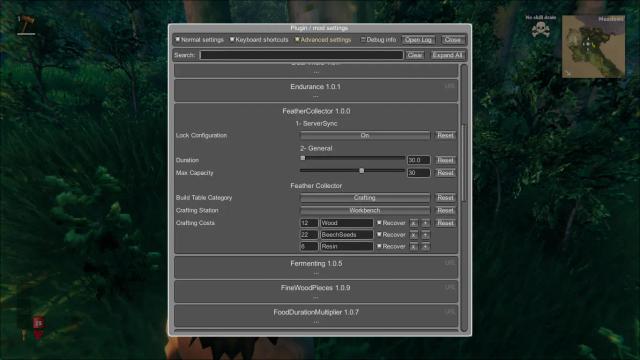This screenshot has height=360, width=640.
Task: Add a row after BeechSeeds with +
Action: click(x=425, y=235)
